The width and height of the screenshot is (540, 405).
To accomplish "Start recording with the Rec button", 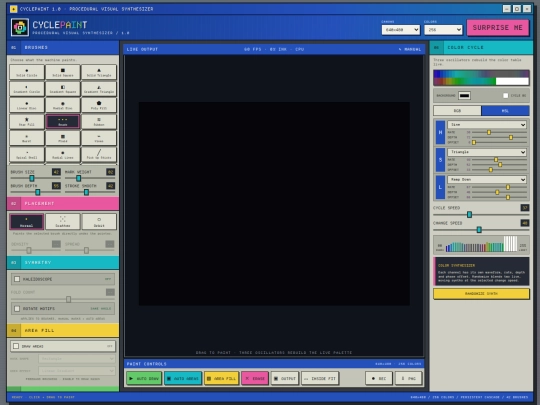I will [378, 378].
